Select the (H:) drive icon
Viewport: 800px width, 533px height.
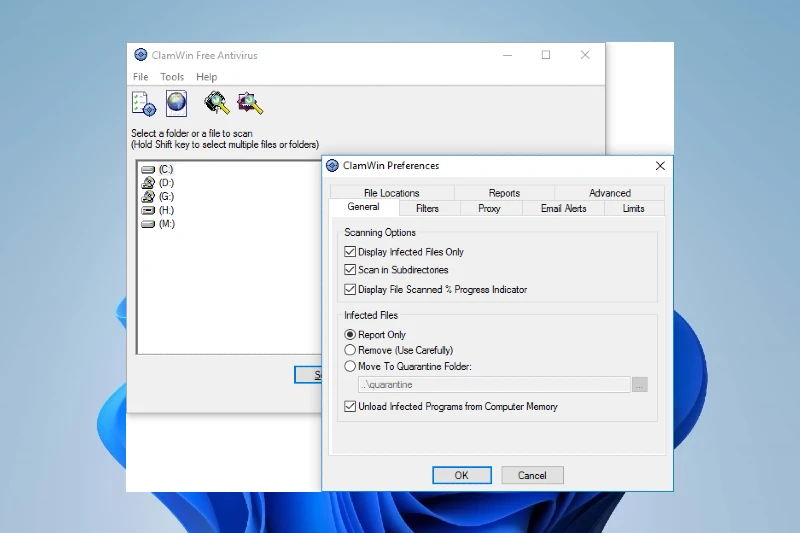[148, 210]
